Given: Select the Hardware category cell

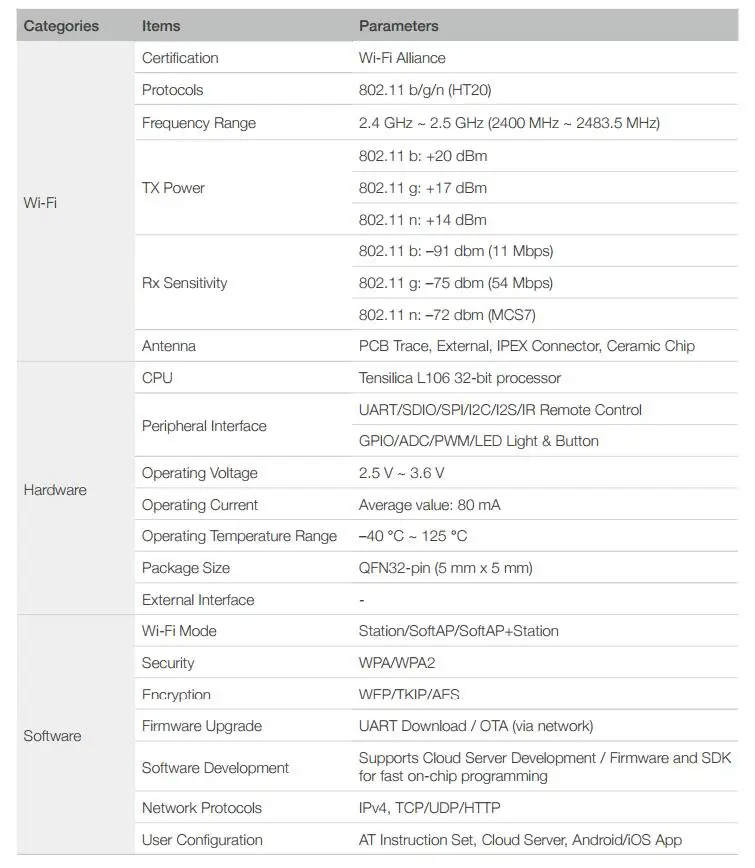Looking at the screenshot, I should (55, 490).
